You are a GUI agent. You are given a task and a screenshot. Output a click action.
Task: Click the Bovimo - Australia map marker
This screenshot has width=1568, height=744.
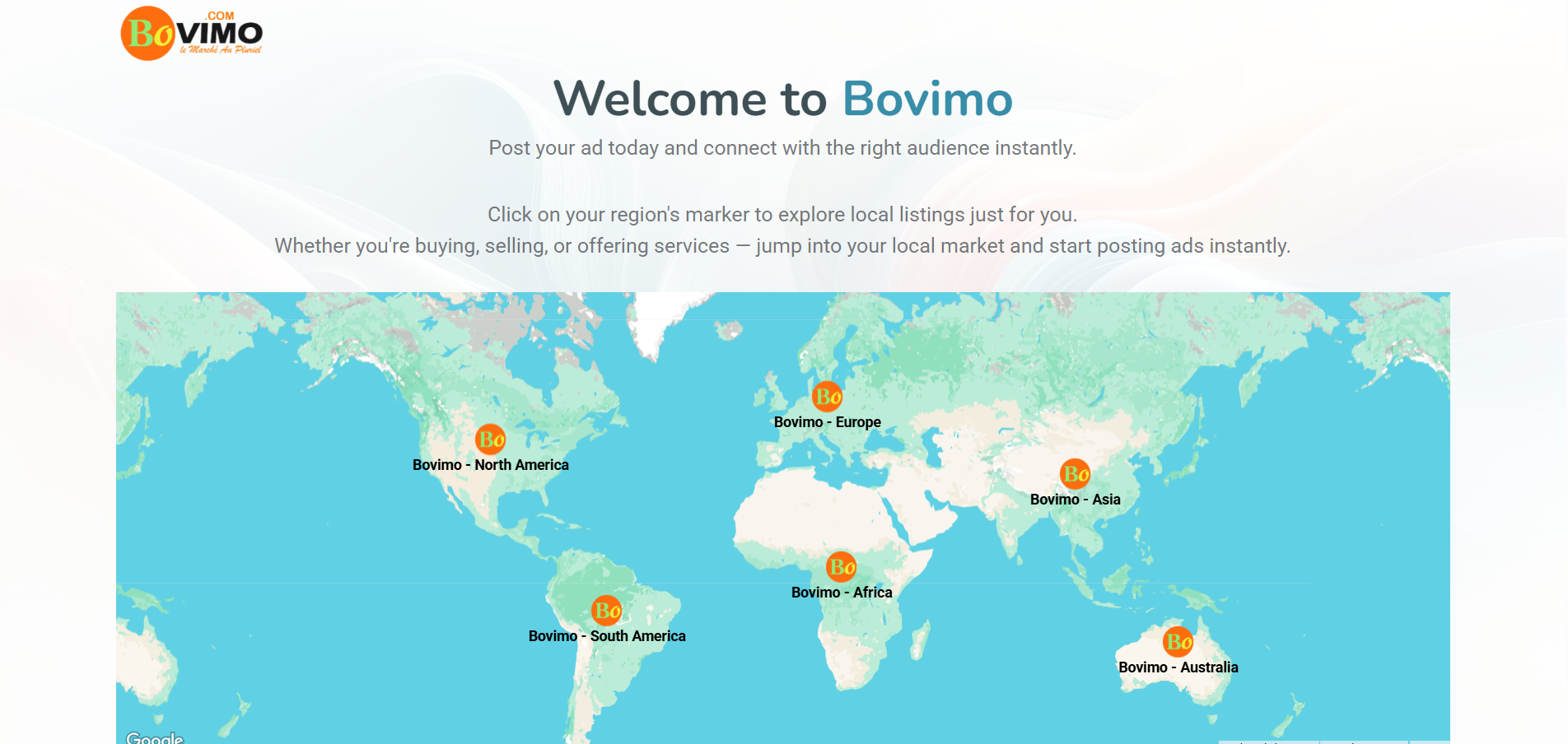[1178, 643]
